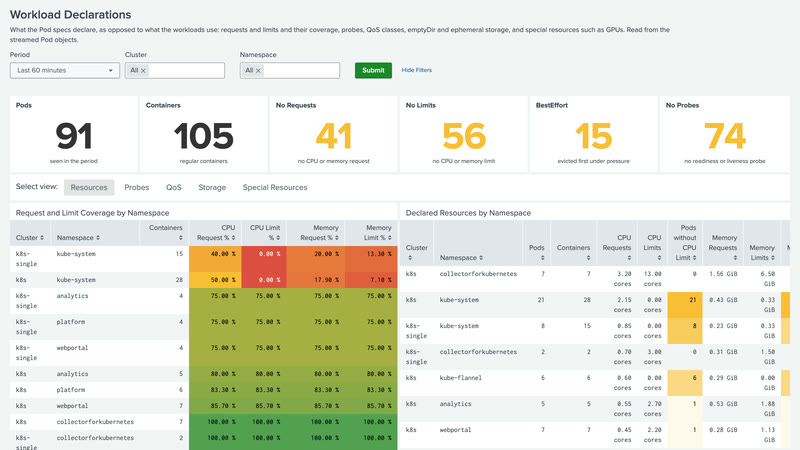This screenshot has height=450, width=800.
Task: Click the Pods 91 summary panel
Action: (x=73, y=134)
